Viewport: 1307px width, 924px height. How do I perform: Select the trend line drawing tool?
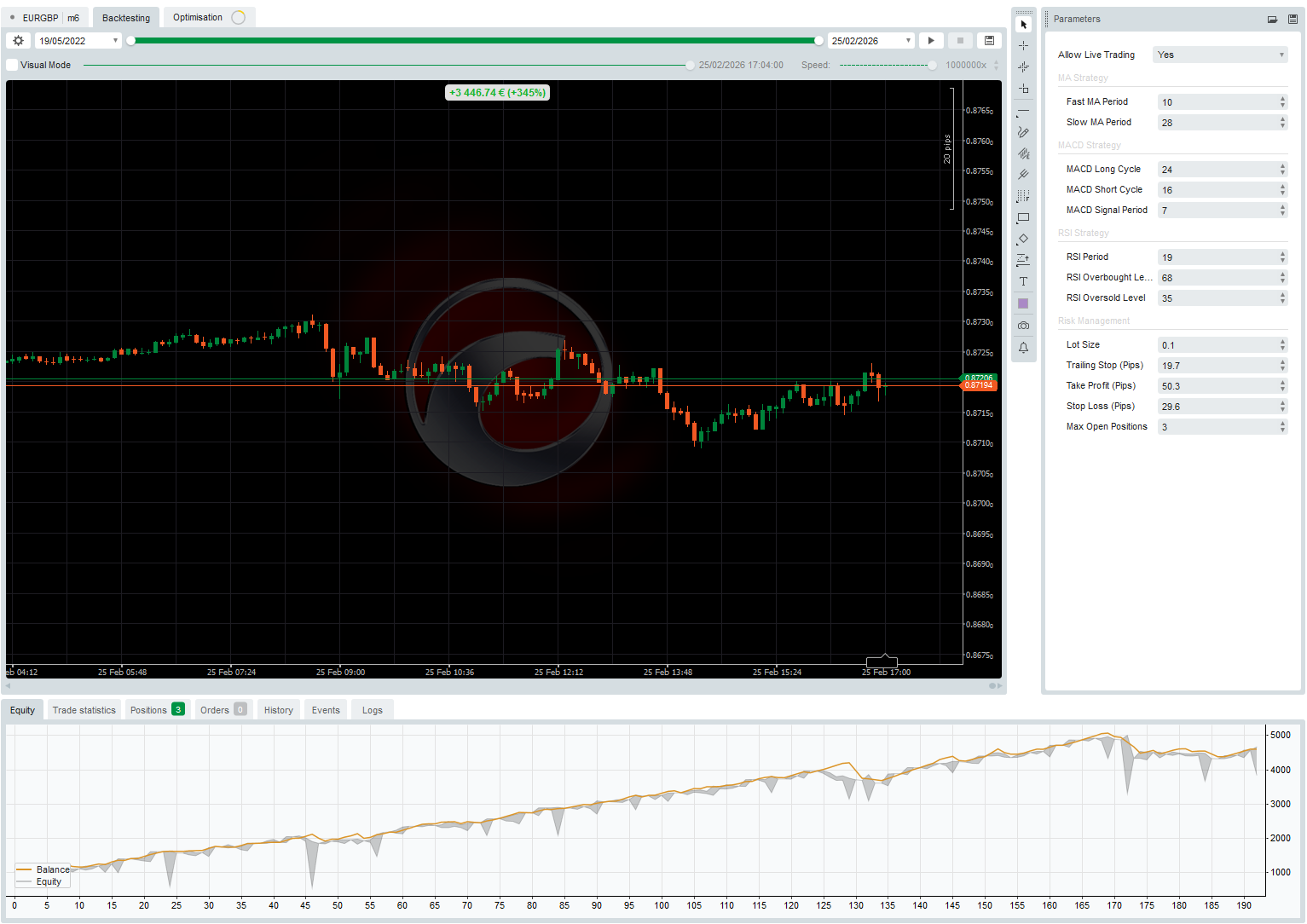tap(1023, 111)
